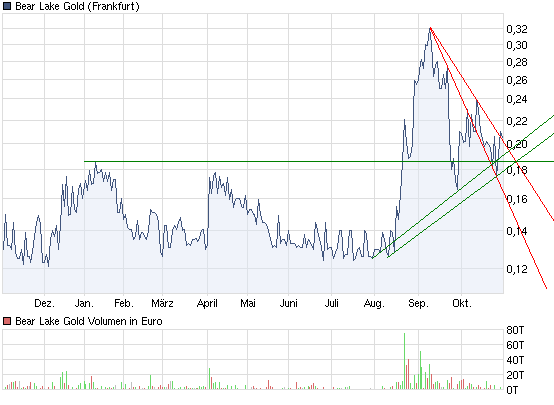Click the 0T volume axis value
Image resolution: width=554 pixels, height=405 pixels.
[x=512, y=390]
